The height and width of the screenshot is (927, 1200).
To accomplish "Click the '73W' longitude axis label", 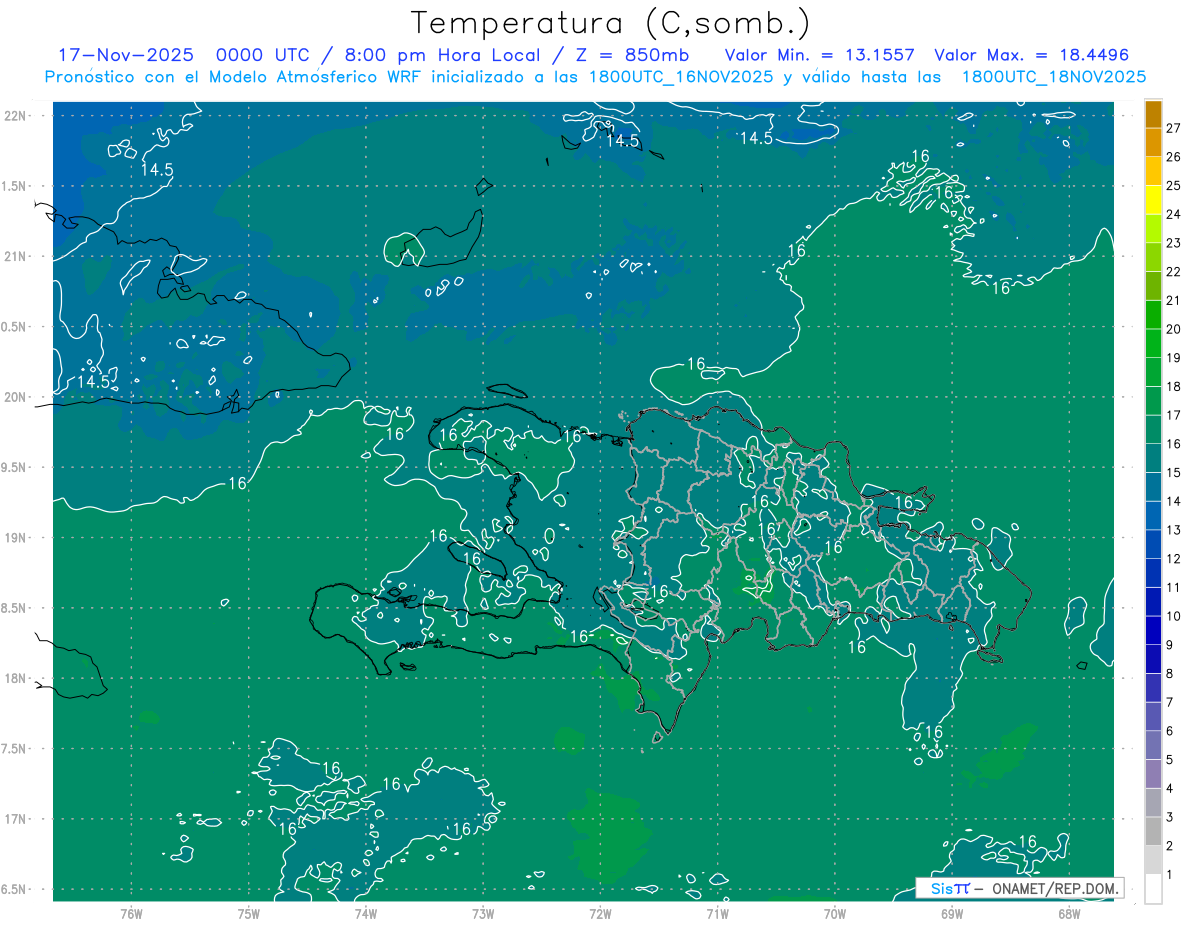I will [x=483, y=914].
